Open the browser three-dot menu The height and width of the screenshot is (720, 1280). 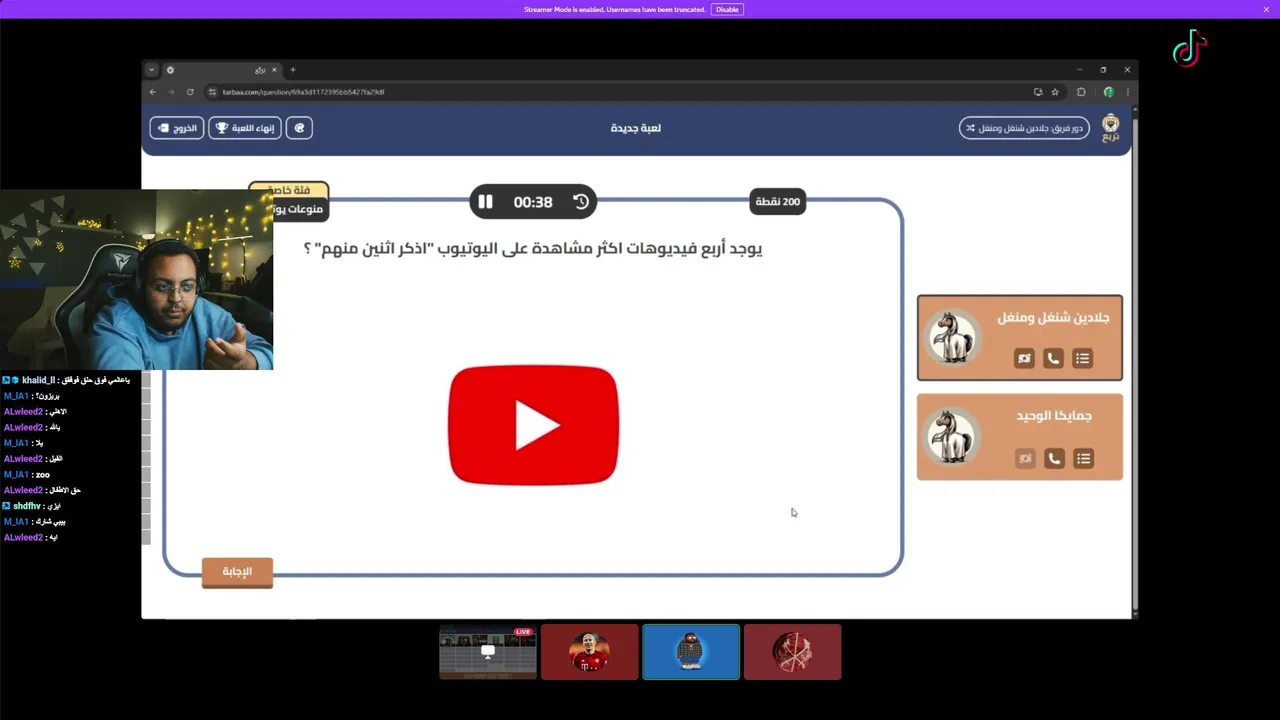(1127, 92)
